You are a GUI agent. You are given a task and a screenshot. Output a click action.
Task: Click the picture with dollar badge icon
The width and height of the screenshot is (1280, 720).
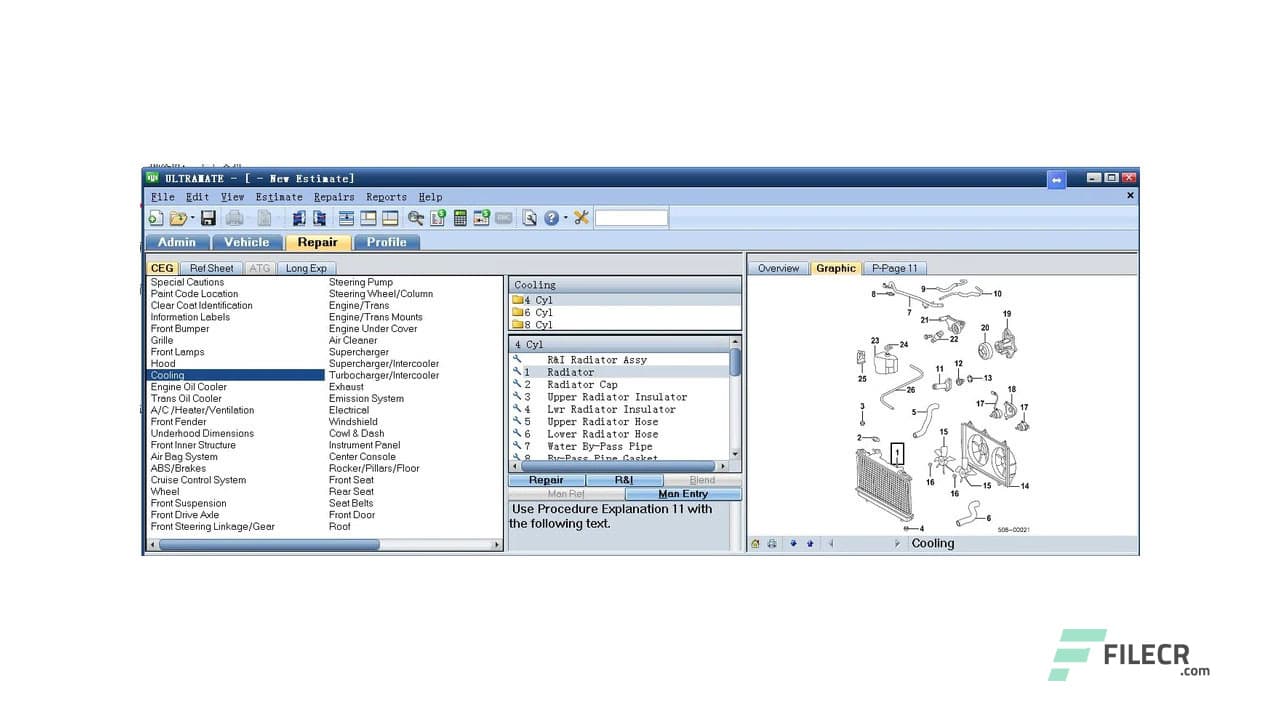tap(482, 218)
